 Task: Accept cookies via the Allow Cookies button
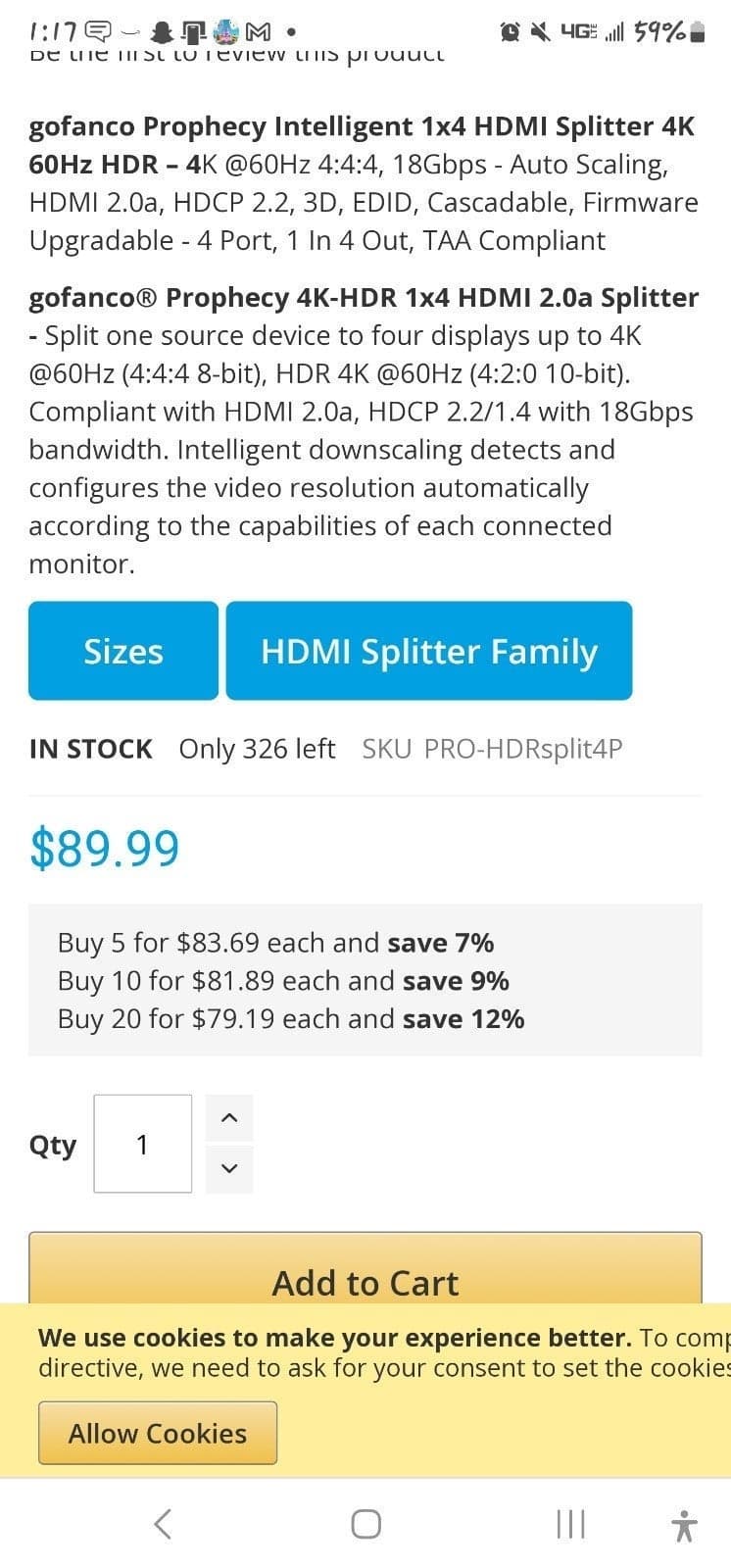coord(157,1432)
